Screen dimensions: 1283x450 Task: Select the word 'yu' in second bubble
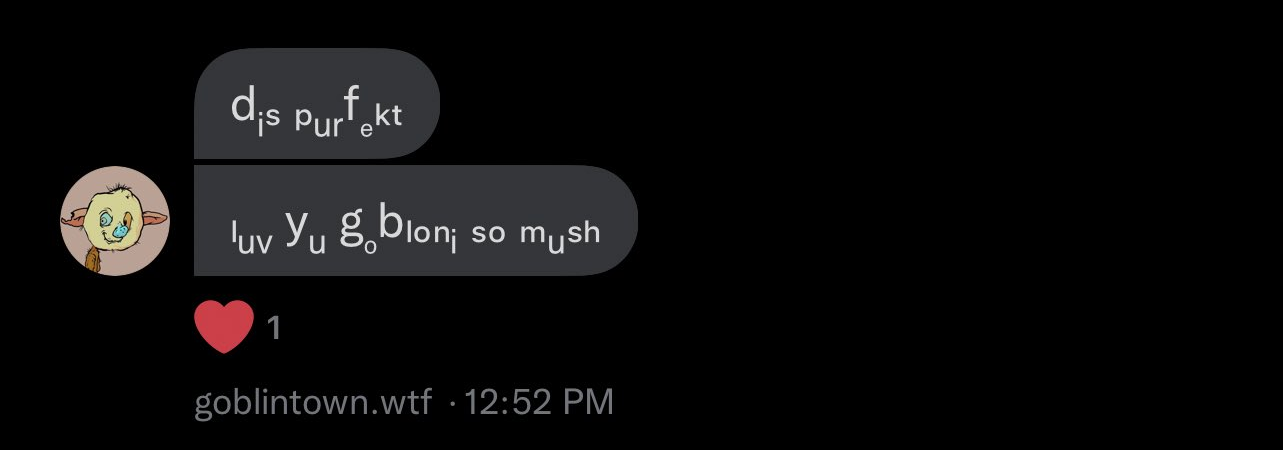(x=306, y=233)
